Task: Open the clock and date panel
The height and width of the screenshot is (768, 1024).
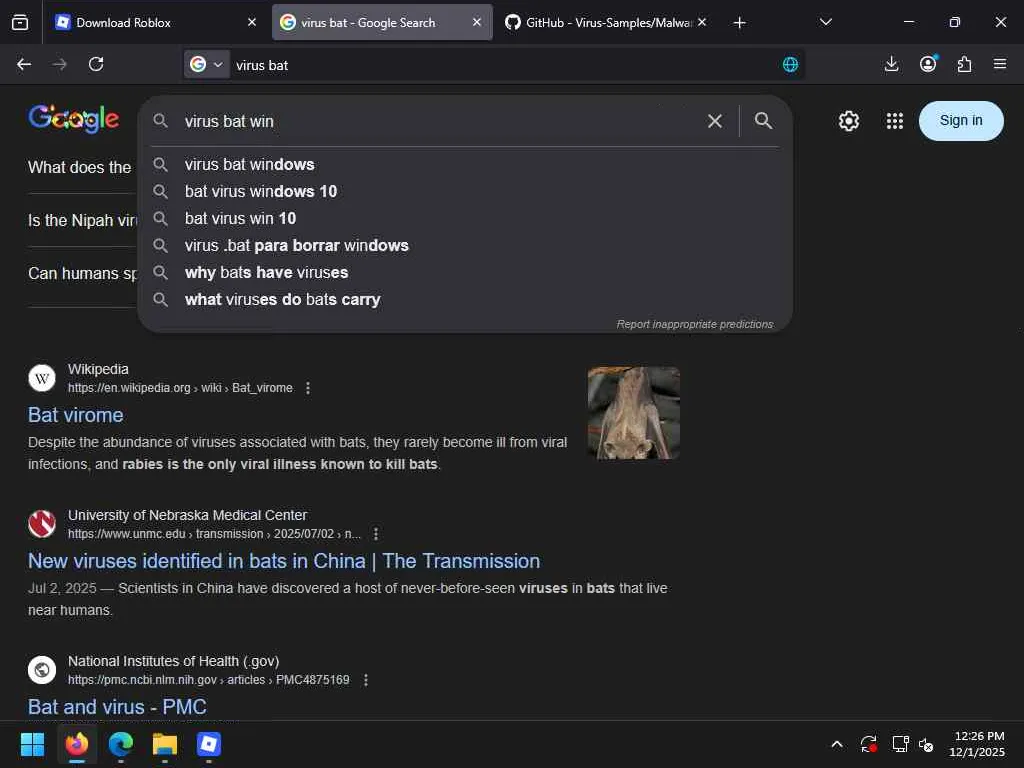Action: pos(977,744)
